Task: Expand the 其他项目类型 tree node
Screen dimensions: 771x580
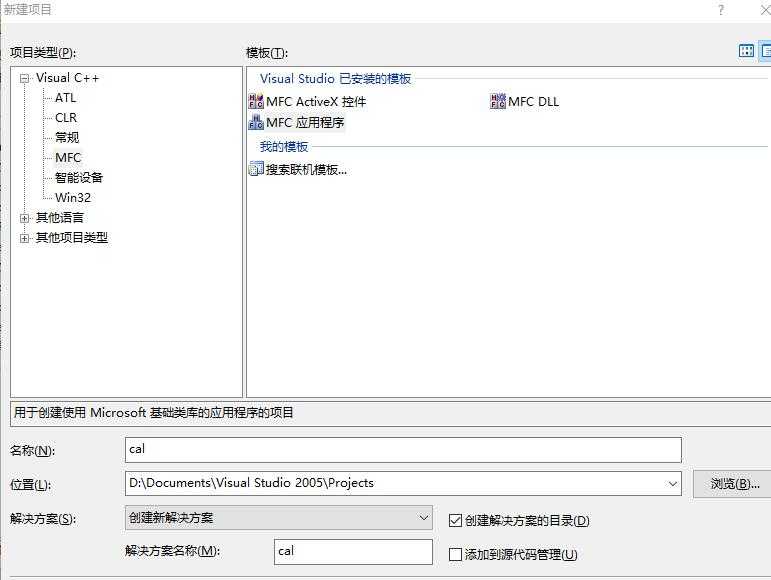Action: tap(24, 238)
